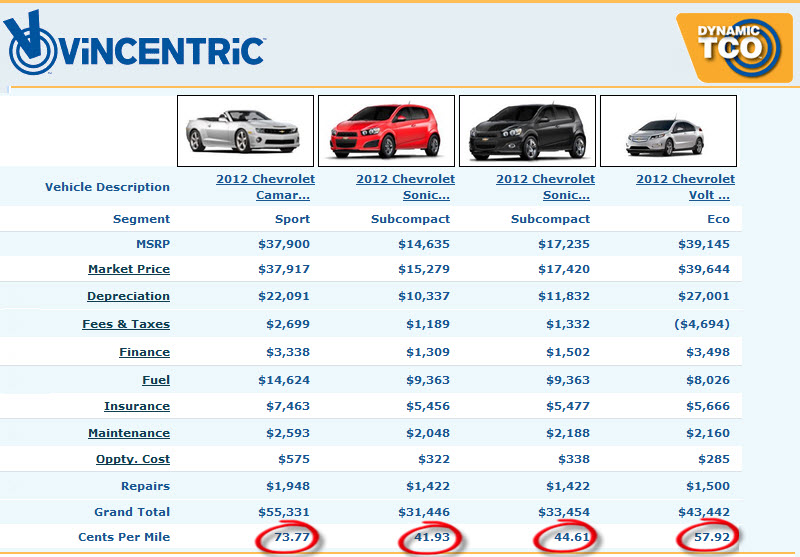Select the Repairs row label

145,486
